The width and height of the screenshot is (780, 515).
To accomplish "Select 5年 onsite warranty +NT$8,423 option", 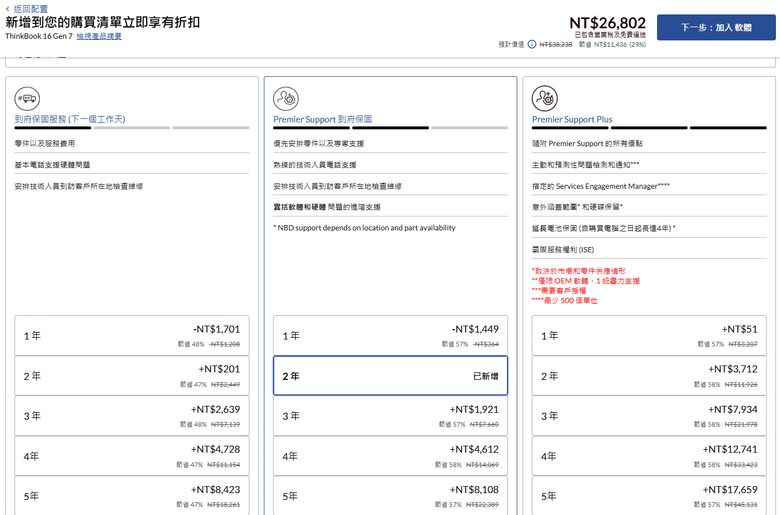I will pos(132,496).
